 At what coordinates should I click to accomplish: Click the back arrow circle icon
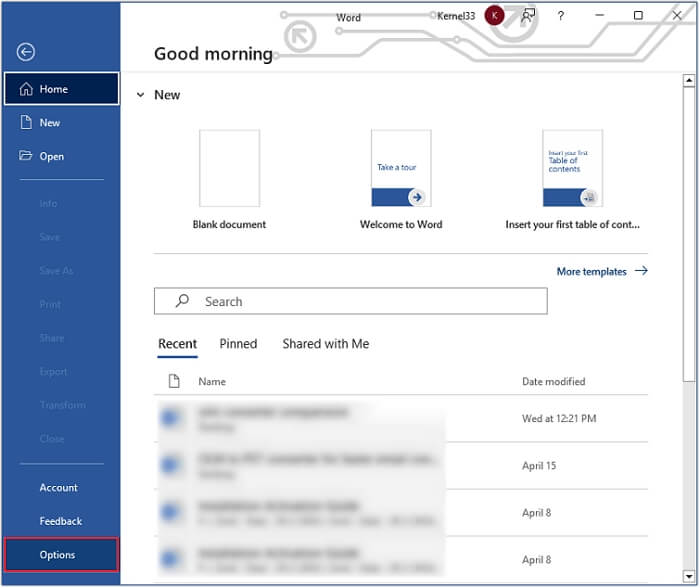(x=26, y=52)
